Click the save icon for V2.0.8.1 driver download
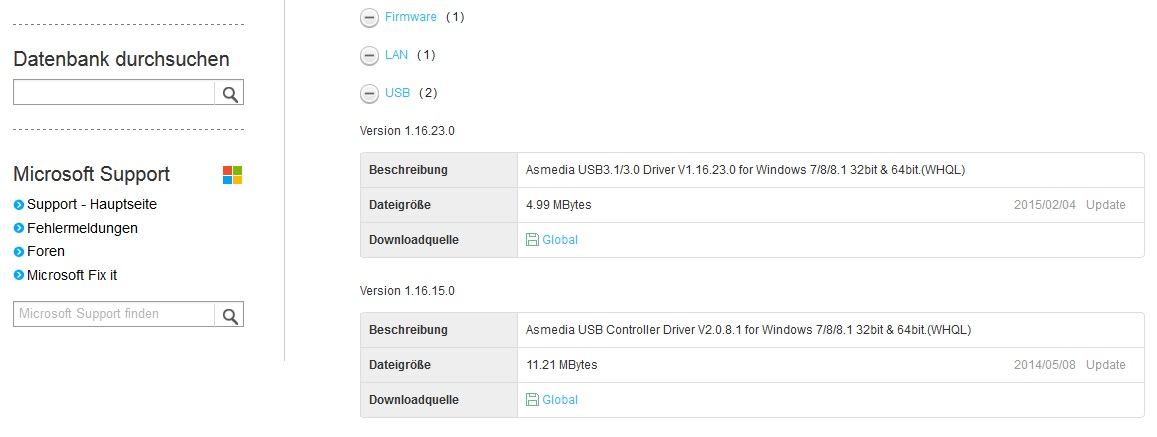The height and width of the screenshot is (437, 1157). tap(532, 400)
